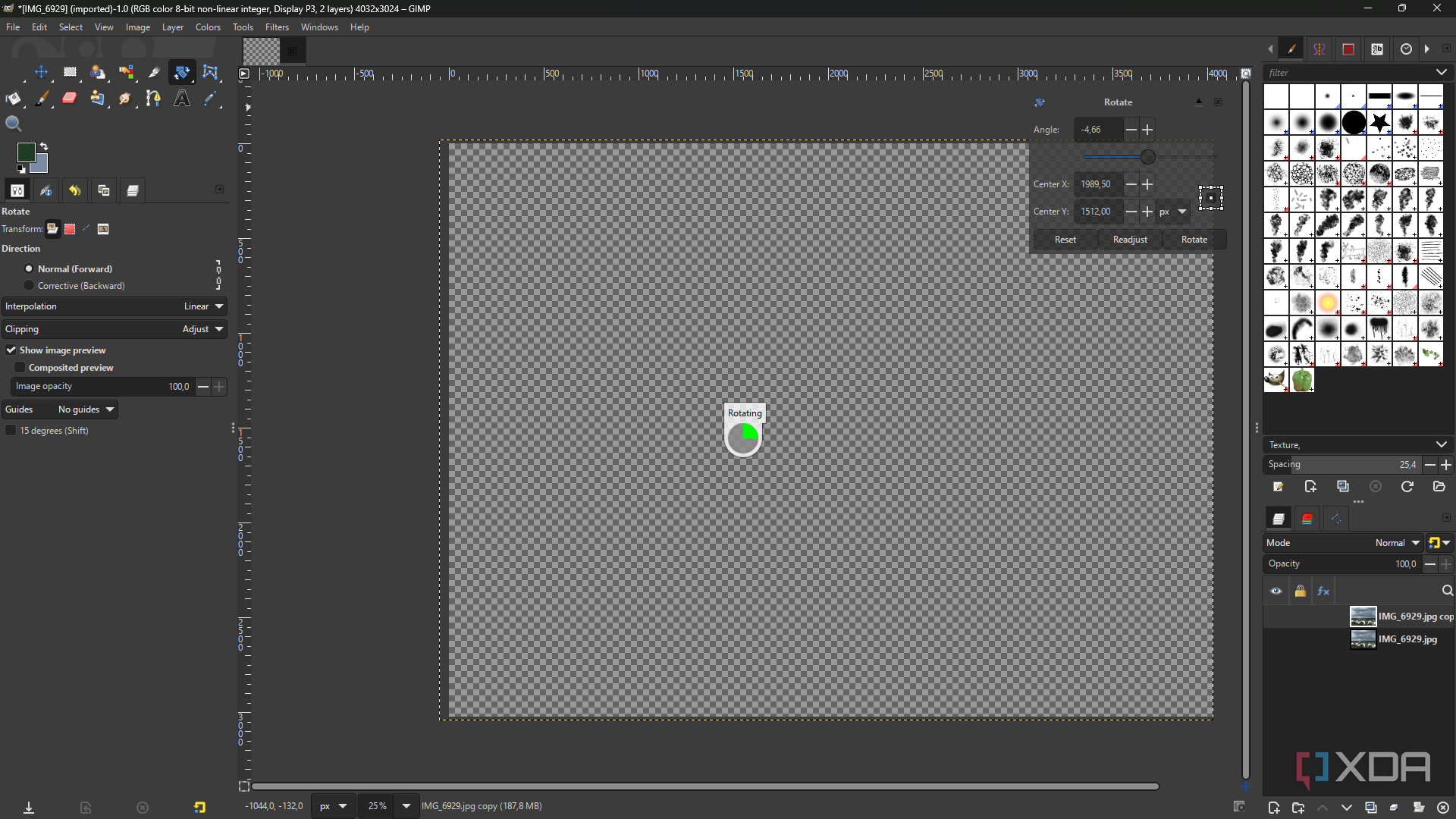Select the Text tool
Viewport: 1456px width, 819px height.
tap(182, 99)
